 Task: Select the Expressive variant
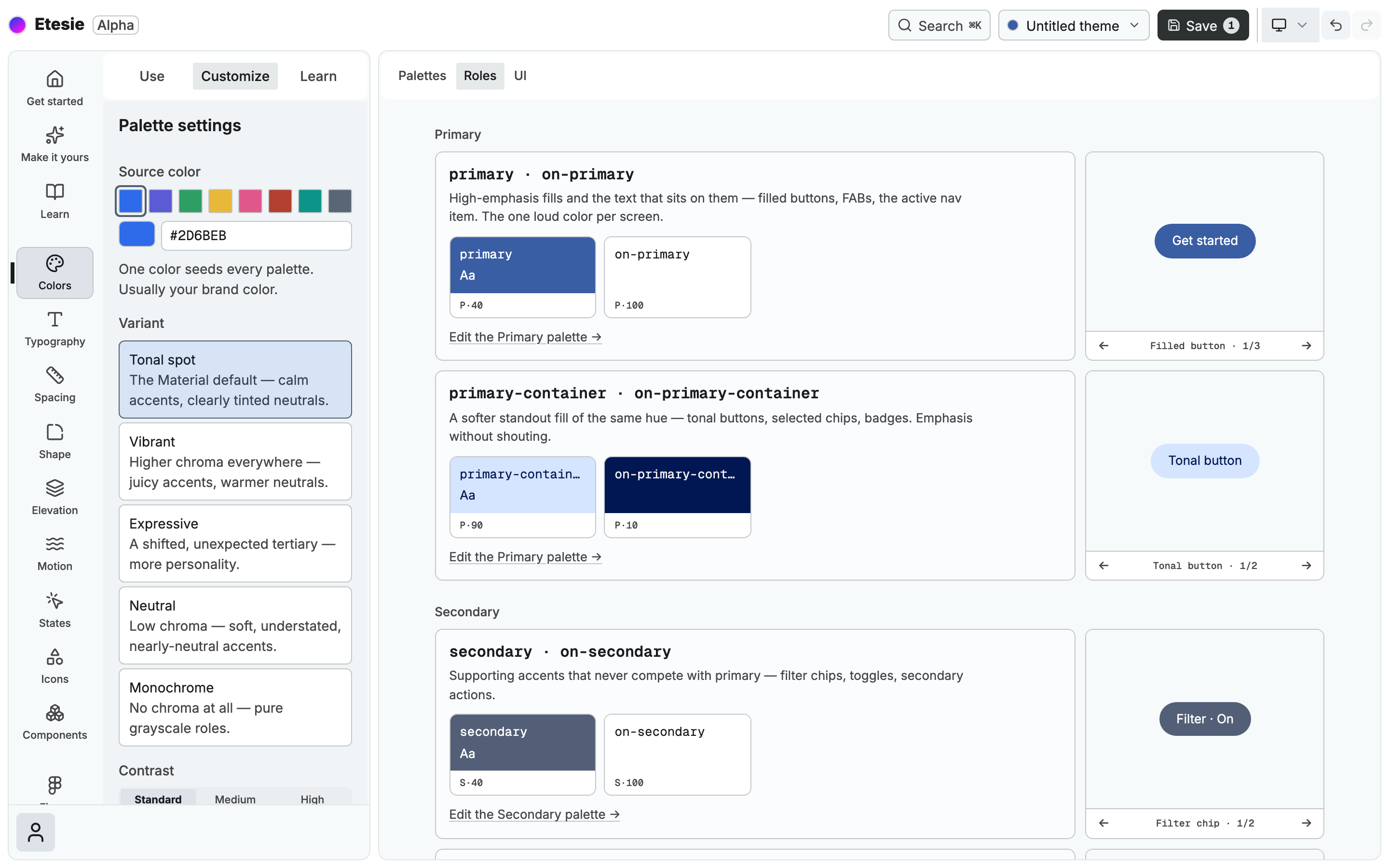pos(235,543)
